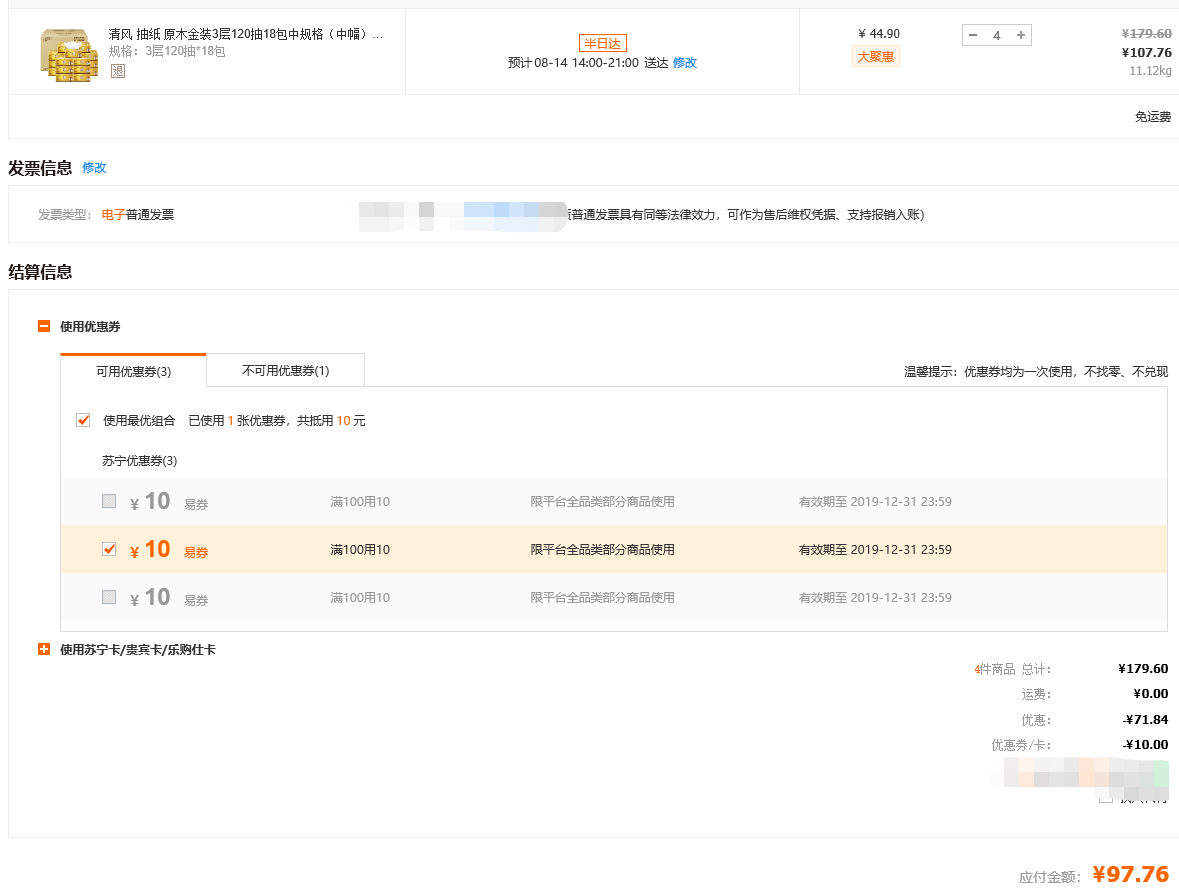Click the payable amount ¥97.76
Image resolution: width=1179 pixels, height=892 pixels.
1131,874
